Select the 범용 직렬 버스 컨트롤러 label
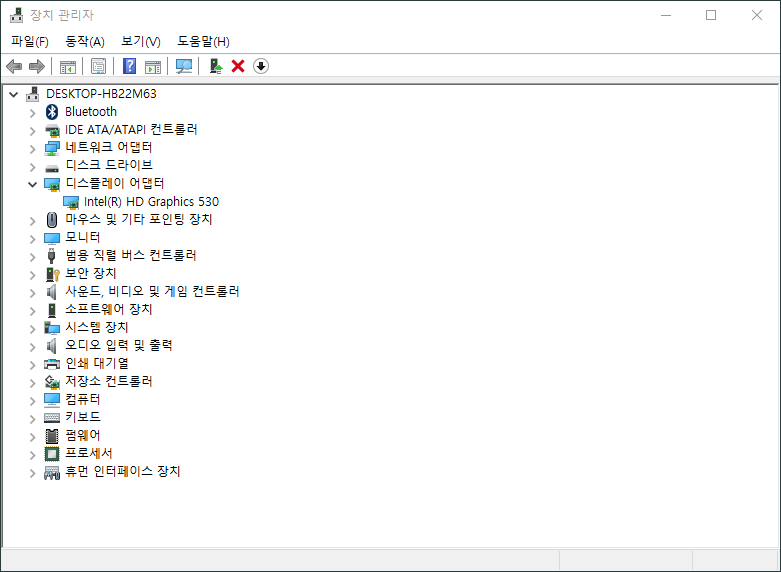This screenshot has width=781, height=572. point(130,256)
